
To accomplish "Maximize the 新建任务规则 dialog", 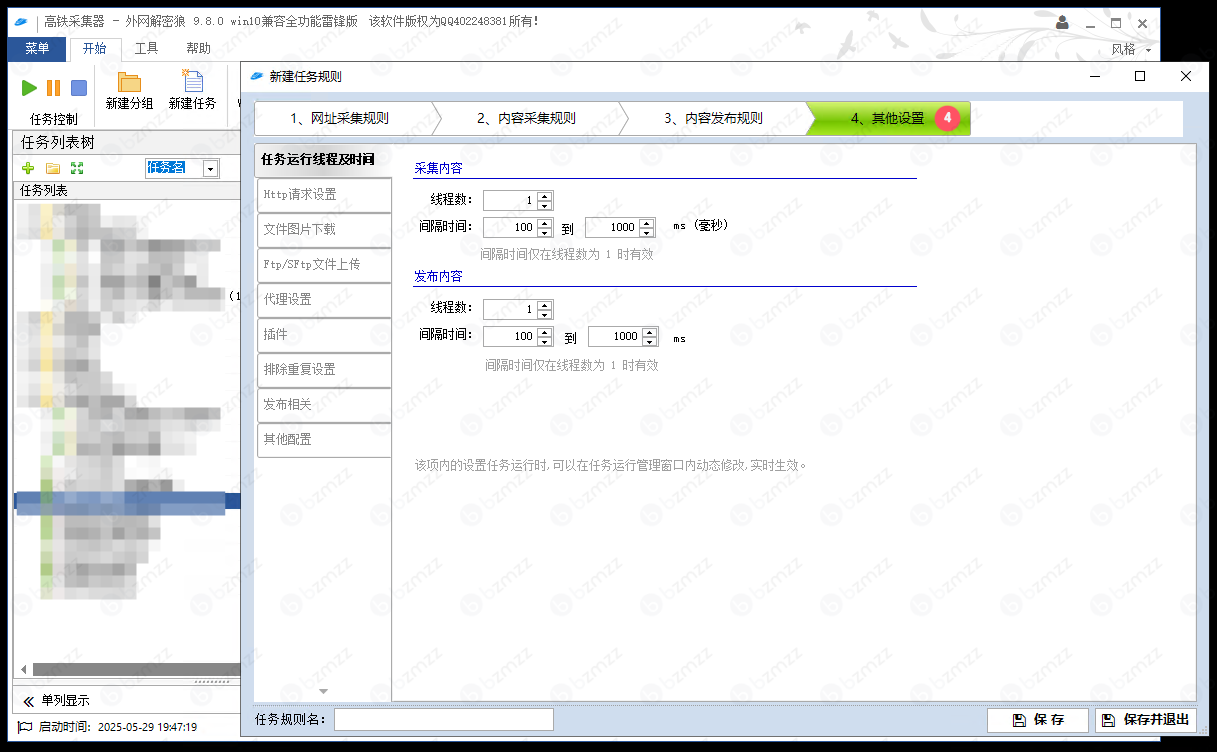I will 1139,76.
